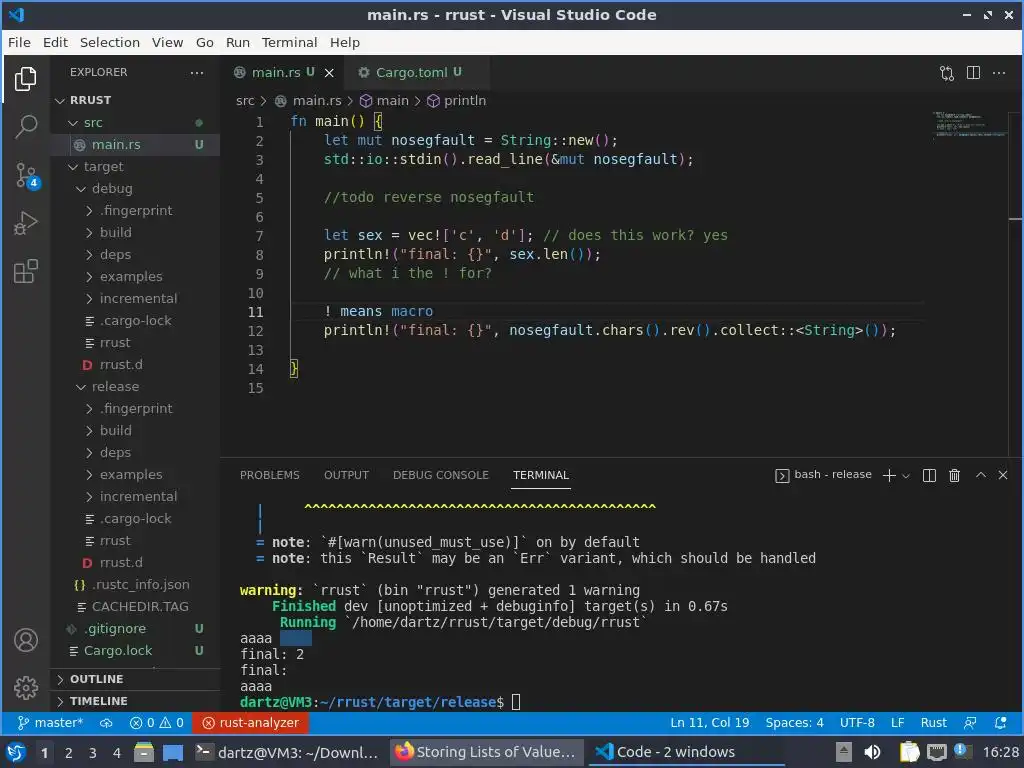Kill the terminal with trash icon
The height and width of the screenshot is (768, 1024).
[954, 475]
